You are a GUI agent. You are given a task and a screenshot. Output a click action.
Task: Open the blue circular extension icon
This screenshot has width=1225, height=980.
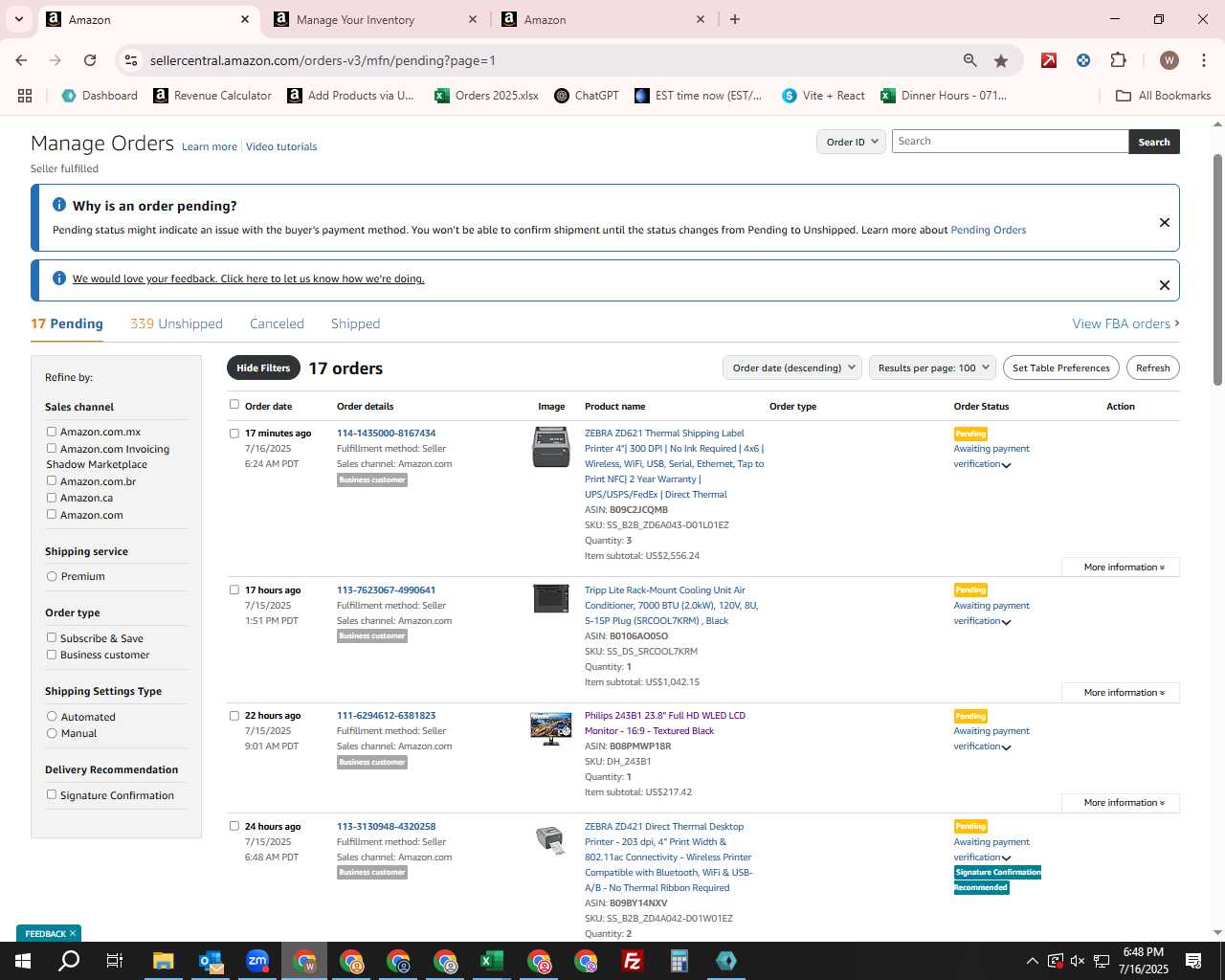click(1083, 60)
